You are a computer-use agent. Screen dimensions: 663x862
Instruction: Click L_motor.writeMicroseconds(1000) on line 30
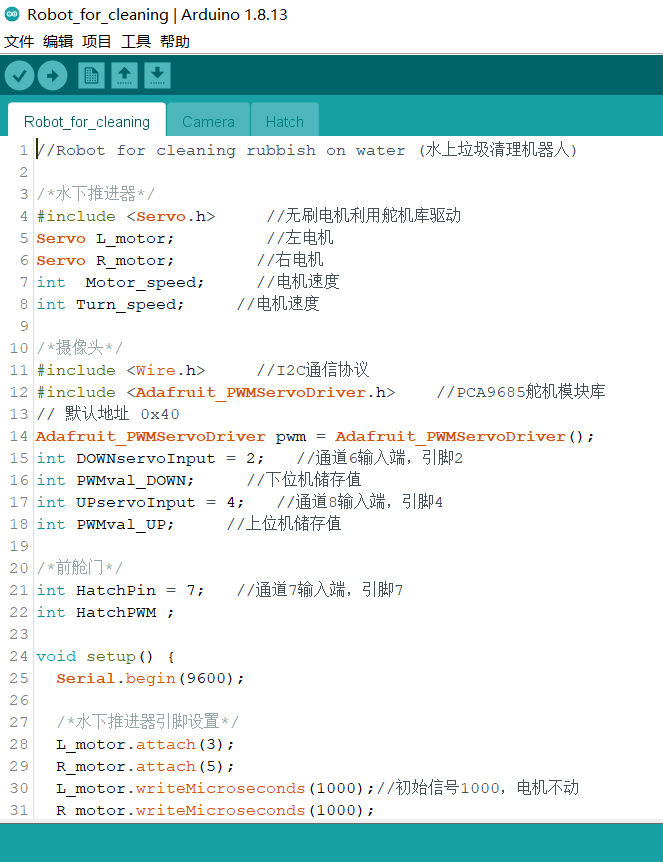click(x=215, y=788)
